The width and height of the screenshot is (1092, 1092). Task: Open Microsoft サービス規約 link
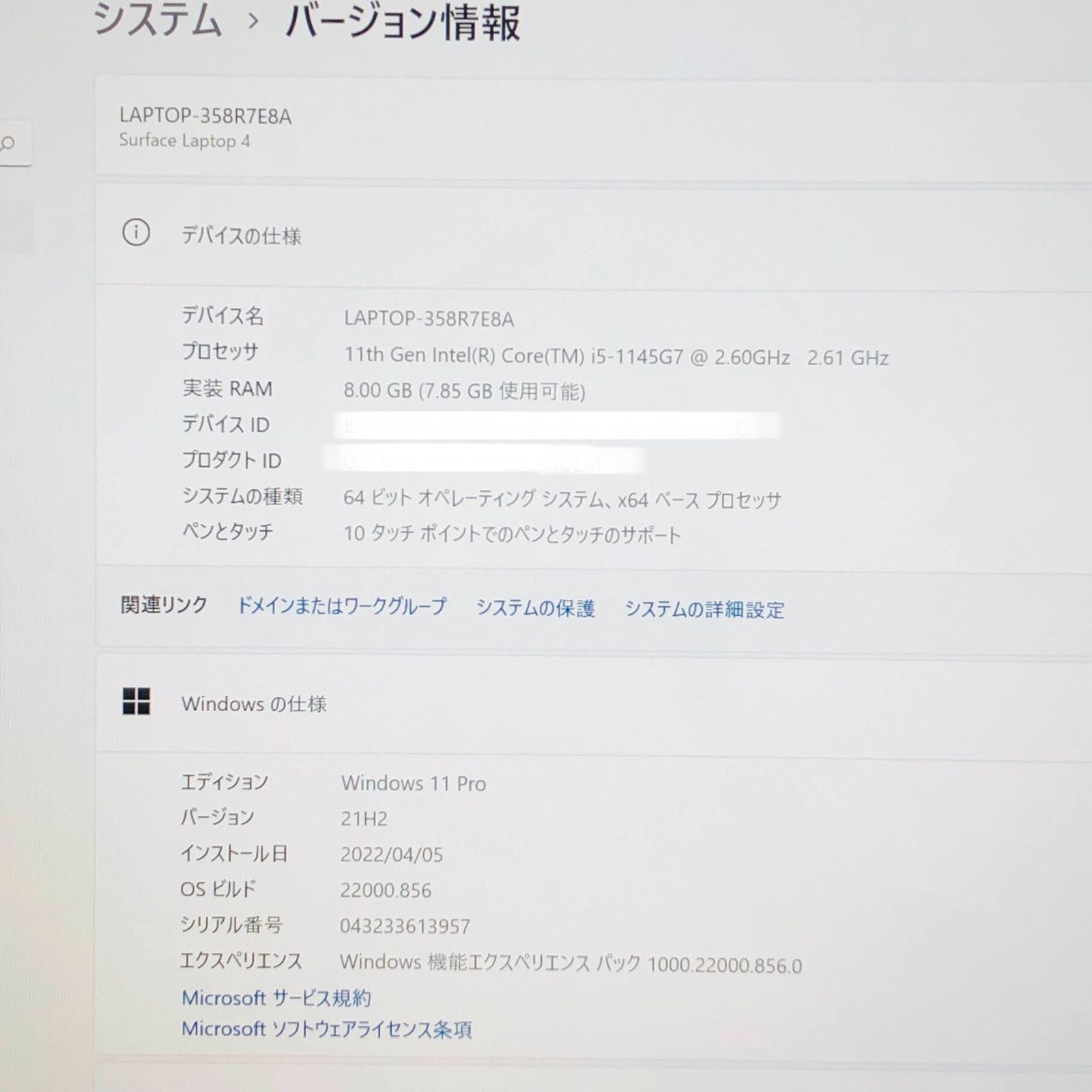[x=276, y=998]
